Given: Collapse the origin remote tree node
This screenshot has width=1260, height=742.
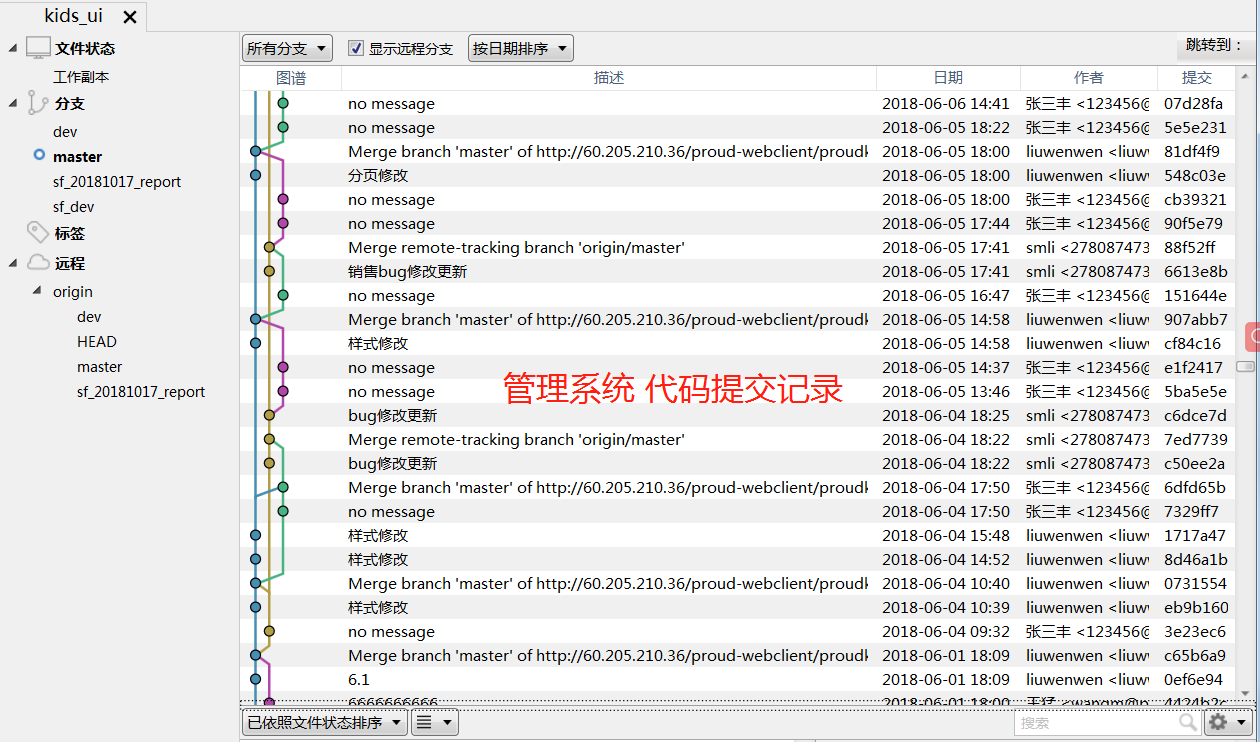Looking at the screenshot, I should [x=38, y=292].
